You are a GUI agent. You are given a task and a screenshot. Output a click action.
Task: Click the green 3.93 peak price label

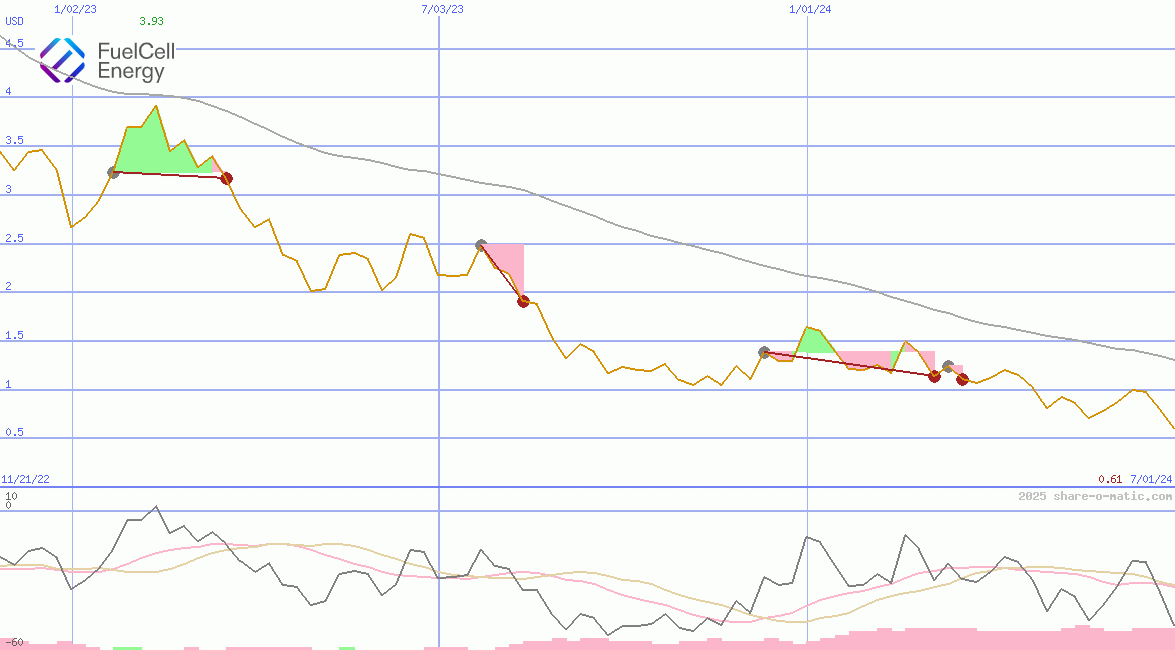[152, 21]
